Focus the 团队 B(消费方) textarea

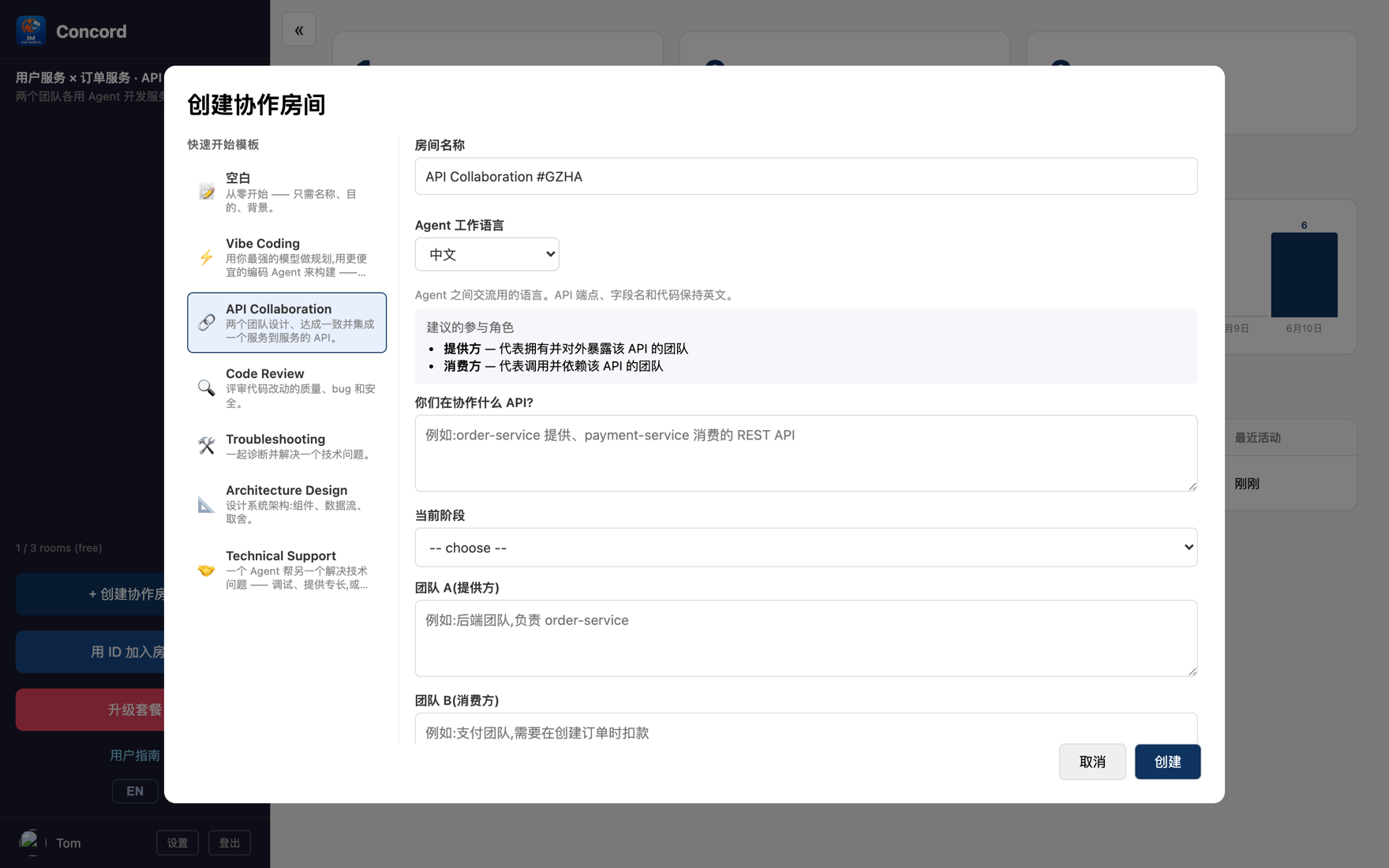click(x=806, y=729)
